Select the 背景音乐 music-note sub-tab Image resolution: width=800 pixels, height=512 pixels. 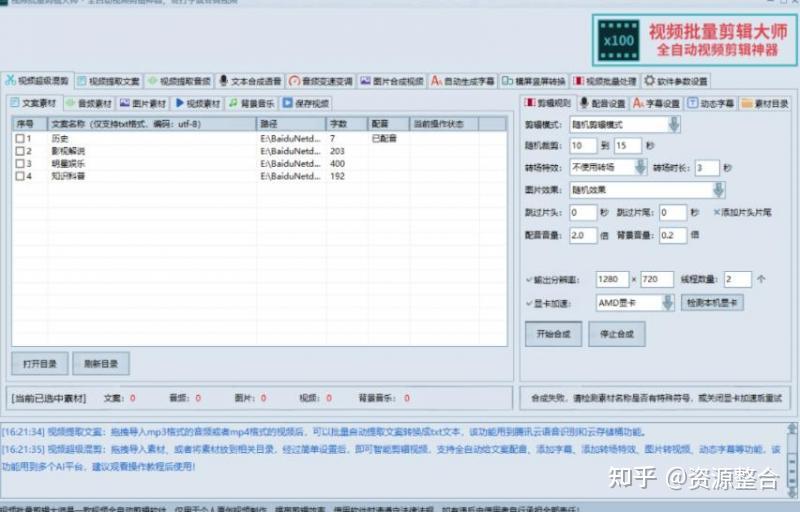[252, 104]
